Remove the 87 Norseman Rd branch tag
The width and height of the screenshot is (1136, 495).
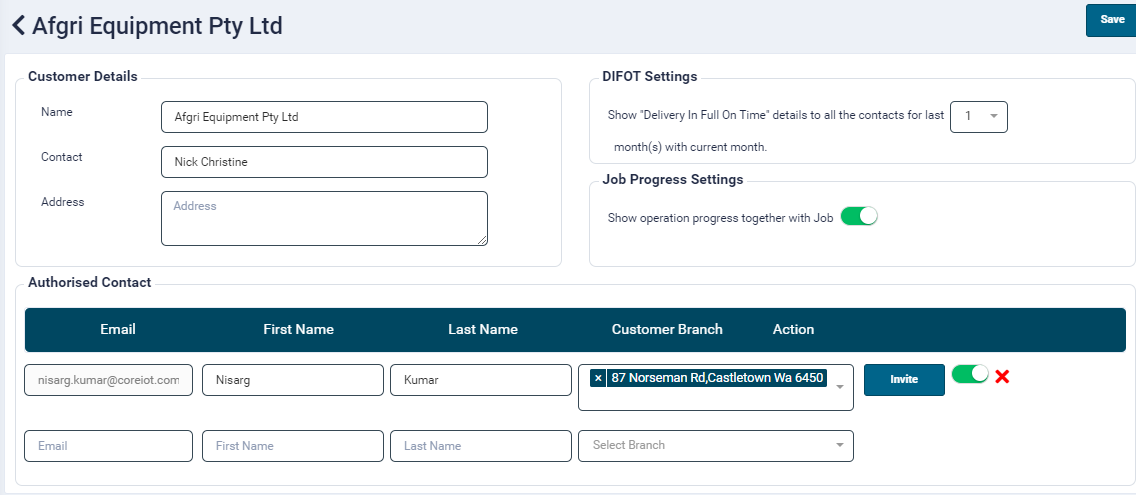598,378
